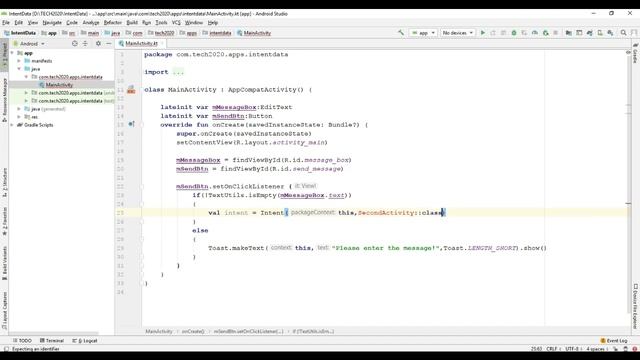The image size is (640, 360).
Task: Toggle the Layout Captures side tab
Action: [x=4, y=311]
